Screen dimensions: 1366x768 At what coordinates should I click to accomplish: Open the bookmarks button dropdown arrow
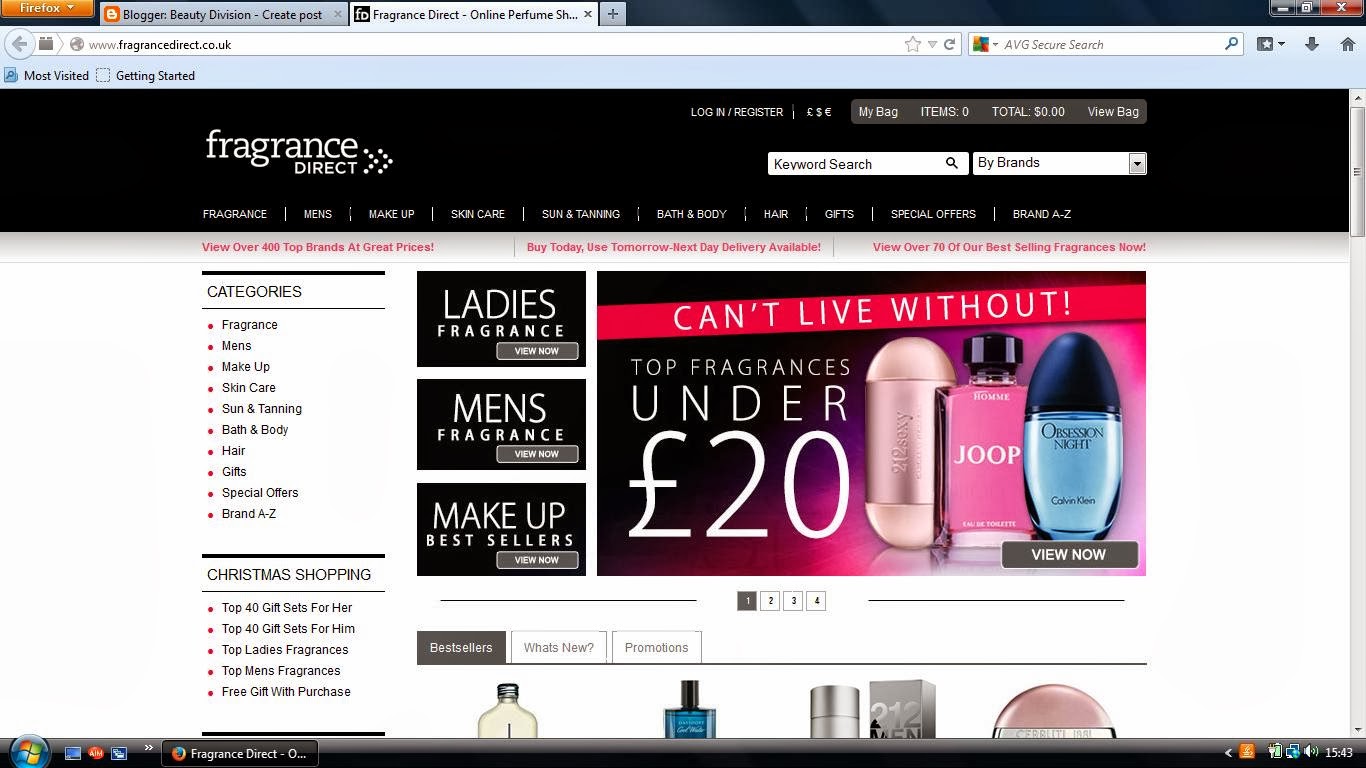tap(1282, 44)
